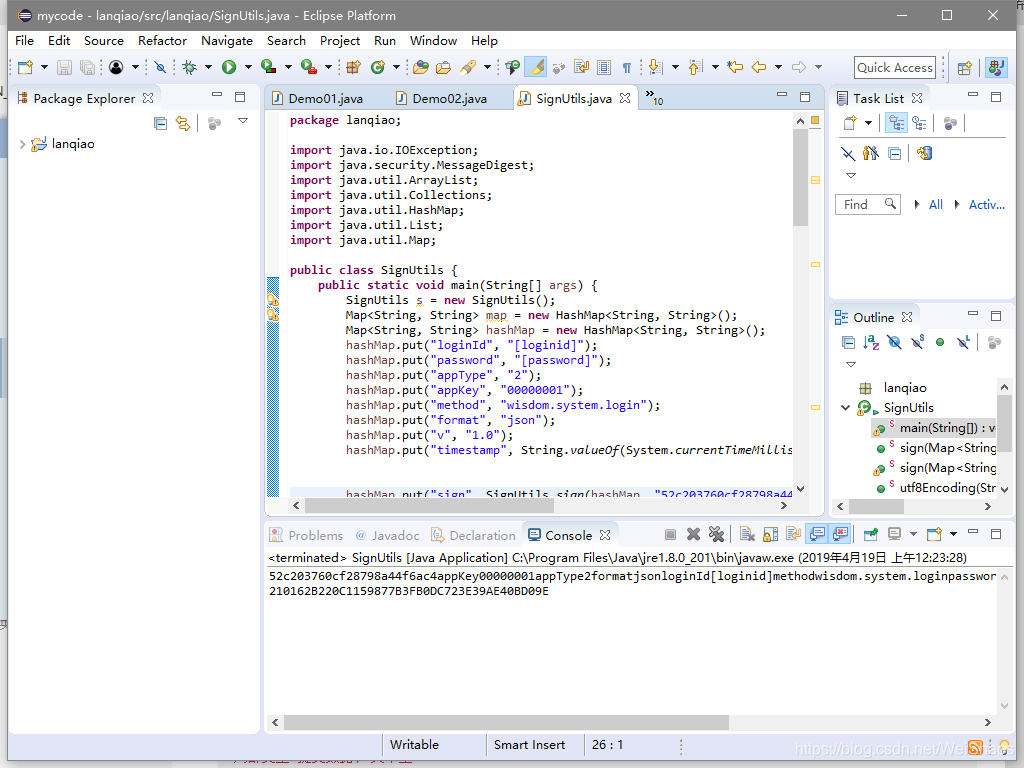1024x768 pixels.
Task: Run the program with green Run button
Action: click(x=229, y=67)
